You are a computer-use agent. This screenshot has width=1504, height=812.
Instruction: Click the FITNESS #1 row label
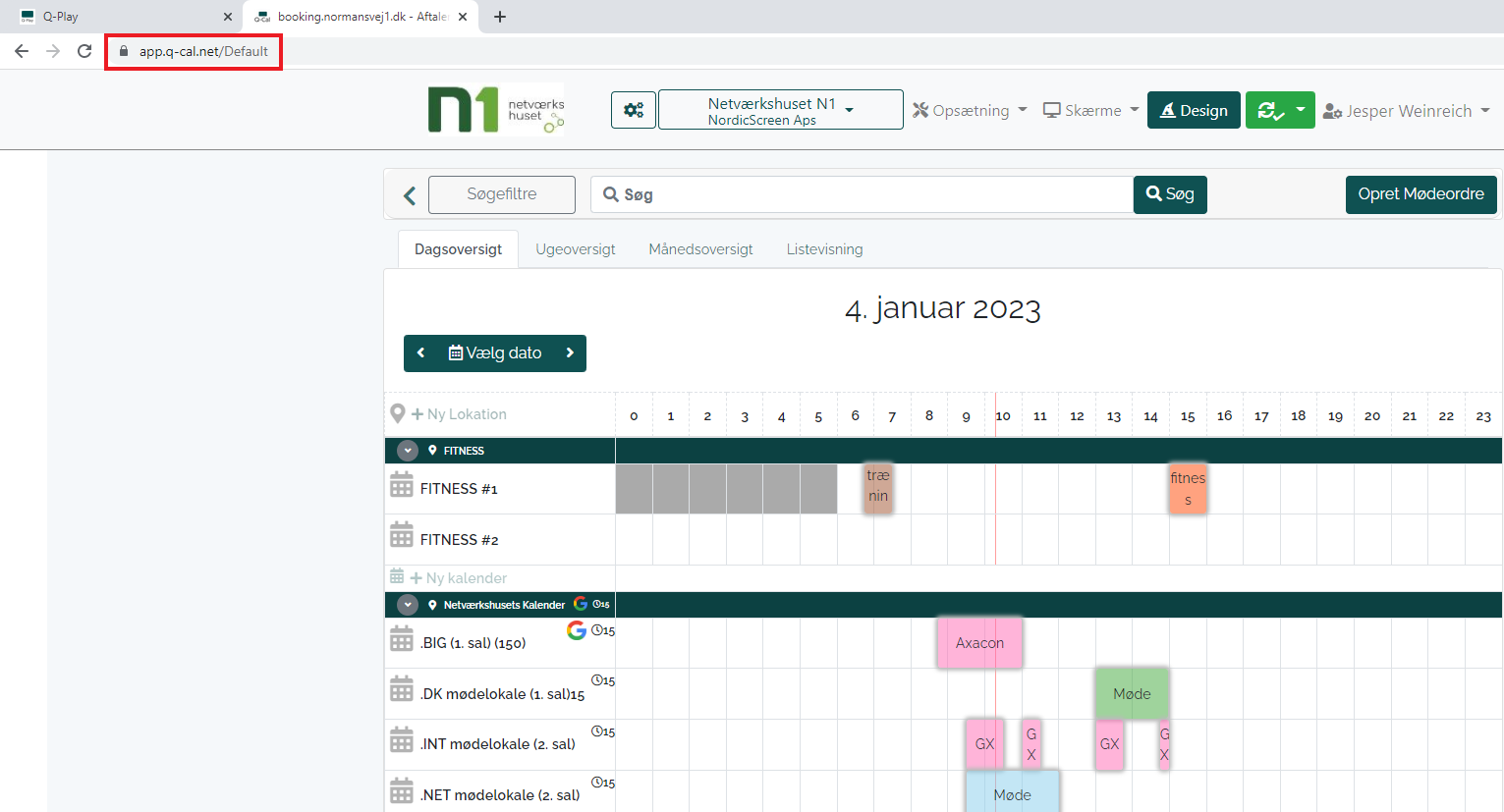click(459, 489)
